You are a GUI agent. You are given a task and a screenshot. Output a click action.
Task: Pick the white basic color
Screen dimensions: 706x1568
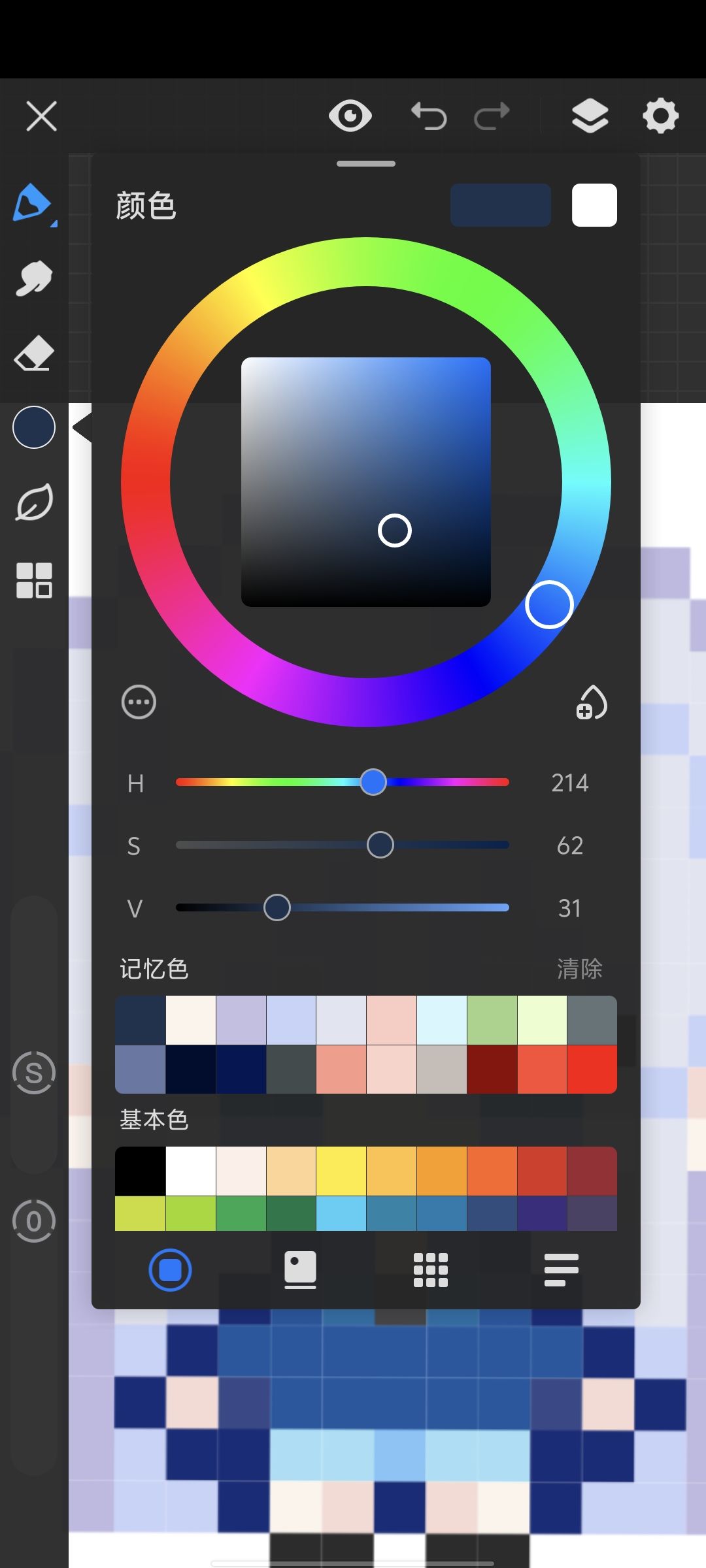[190, 1171]
